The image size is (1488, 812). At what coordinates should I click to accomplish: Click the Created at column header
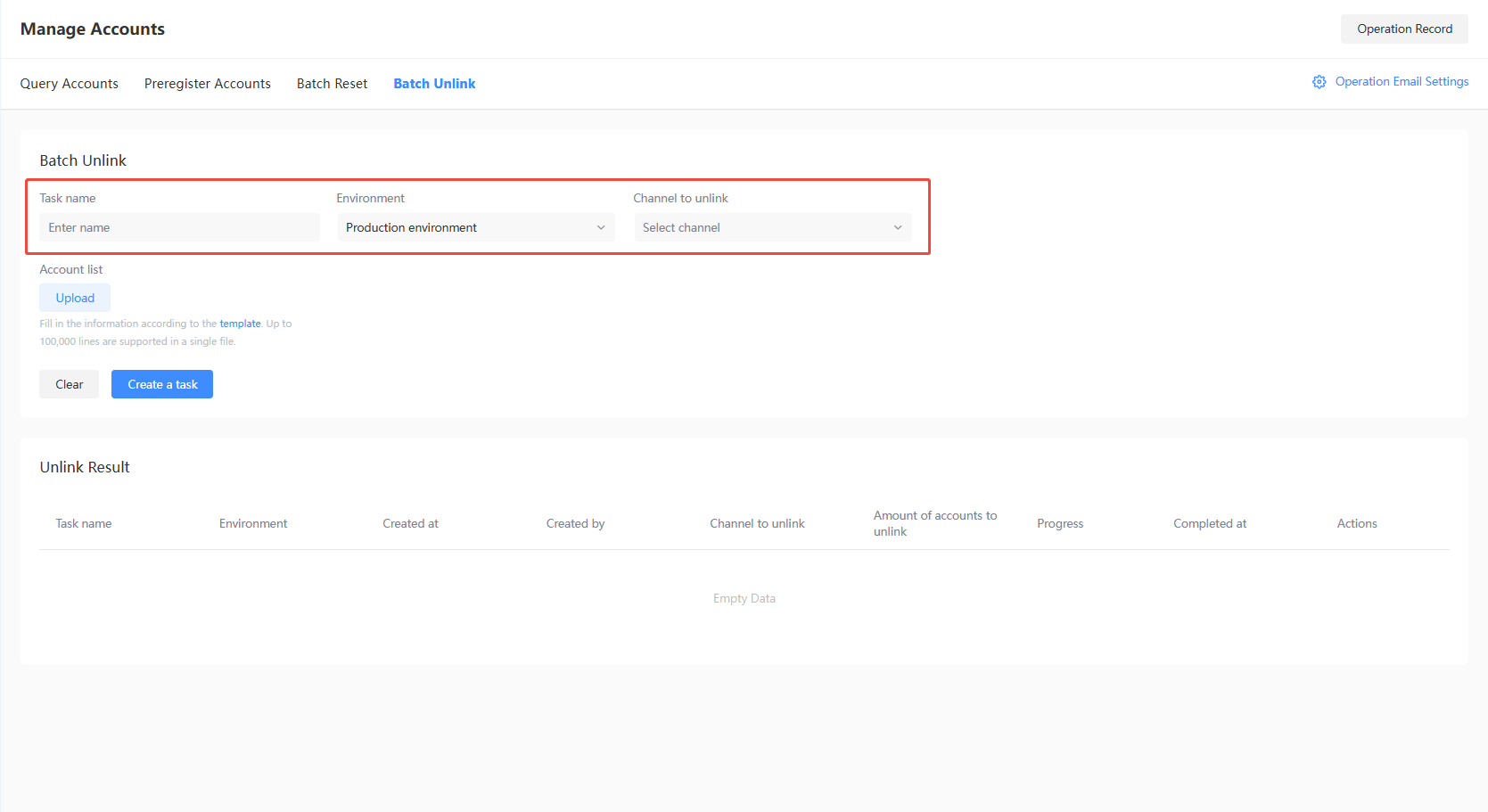410,524
